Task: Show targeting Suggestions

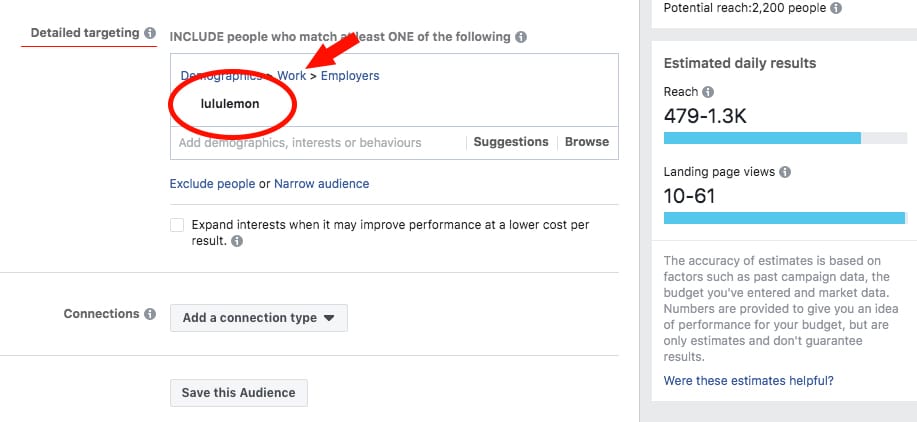Action: pyautogui.click(x=511, y=142)
